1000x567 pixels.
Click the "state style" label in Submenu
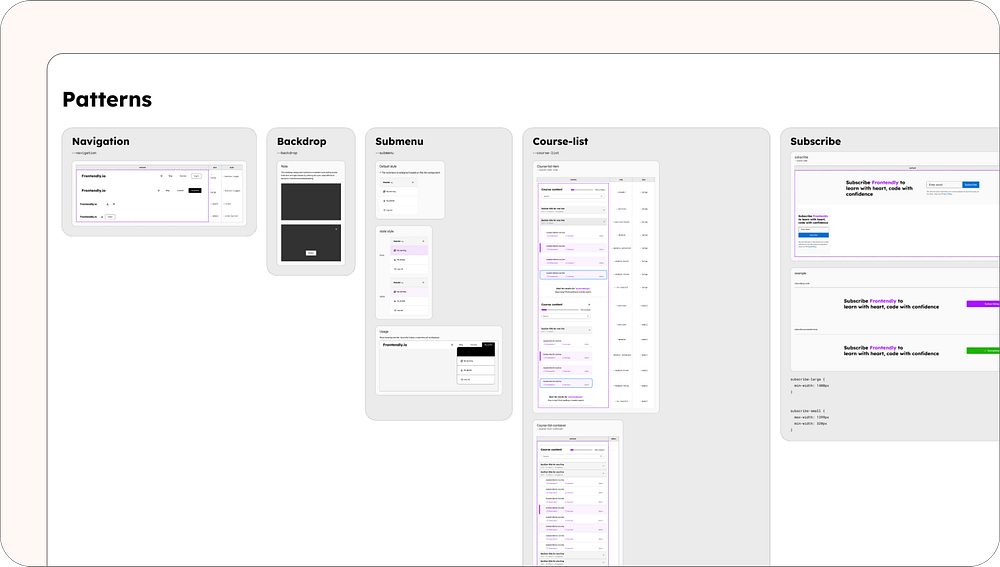(x=386, y=232)
